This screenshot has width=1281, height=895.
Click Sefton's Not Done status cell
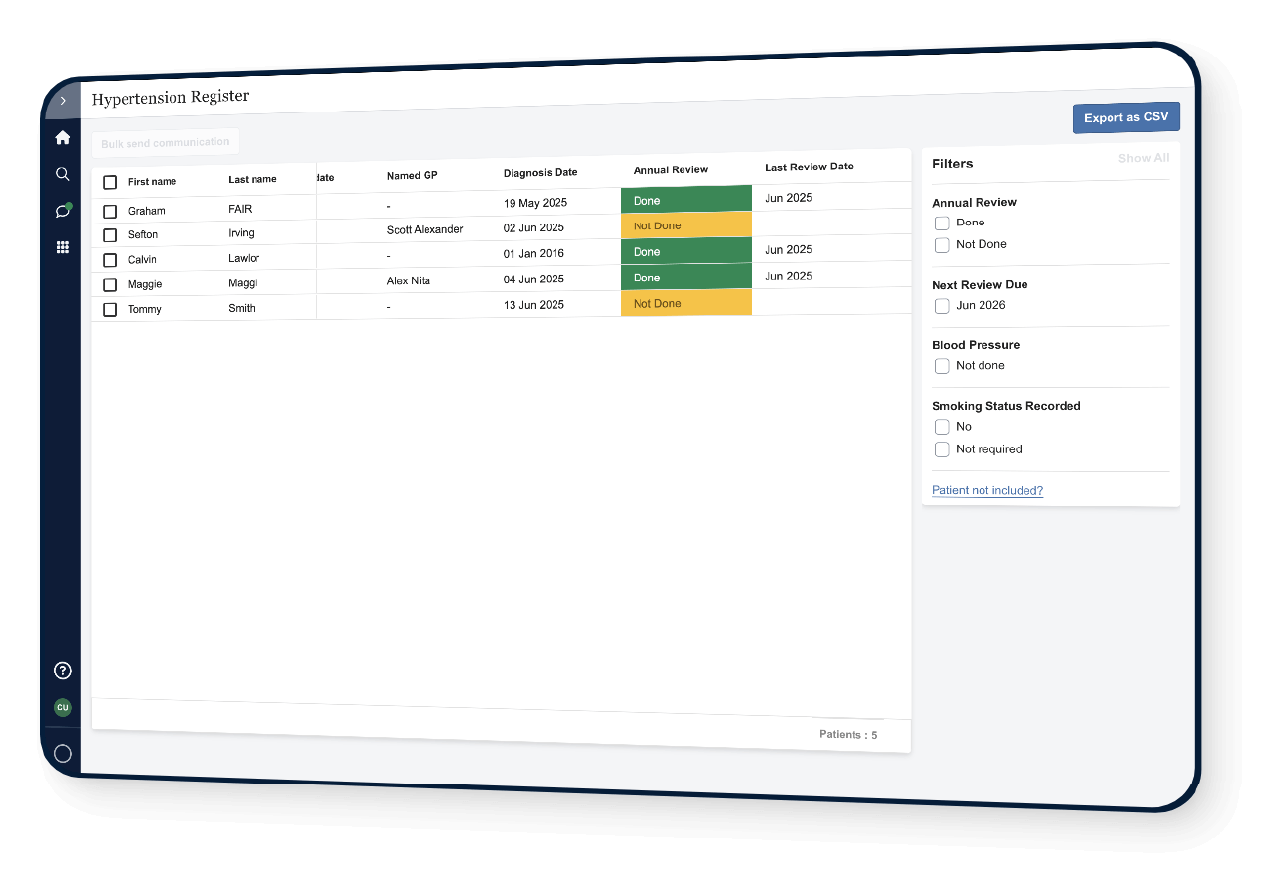click(x=686, y=225)
